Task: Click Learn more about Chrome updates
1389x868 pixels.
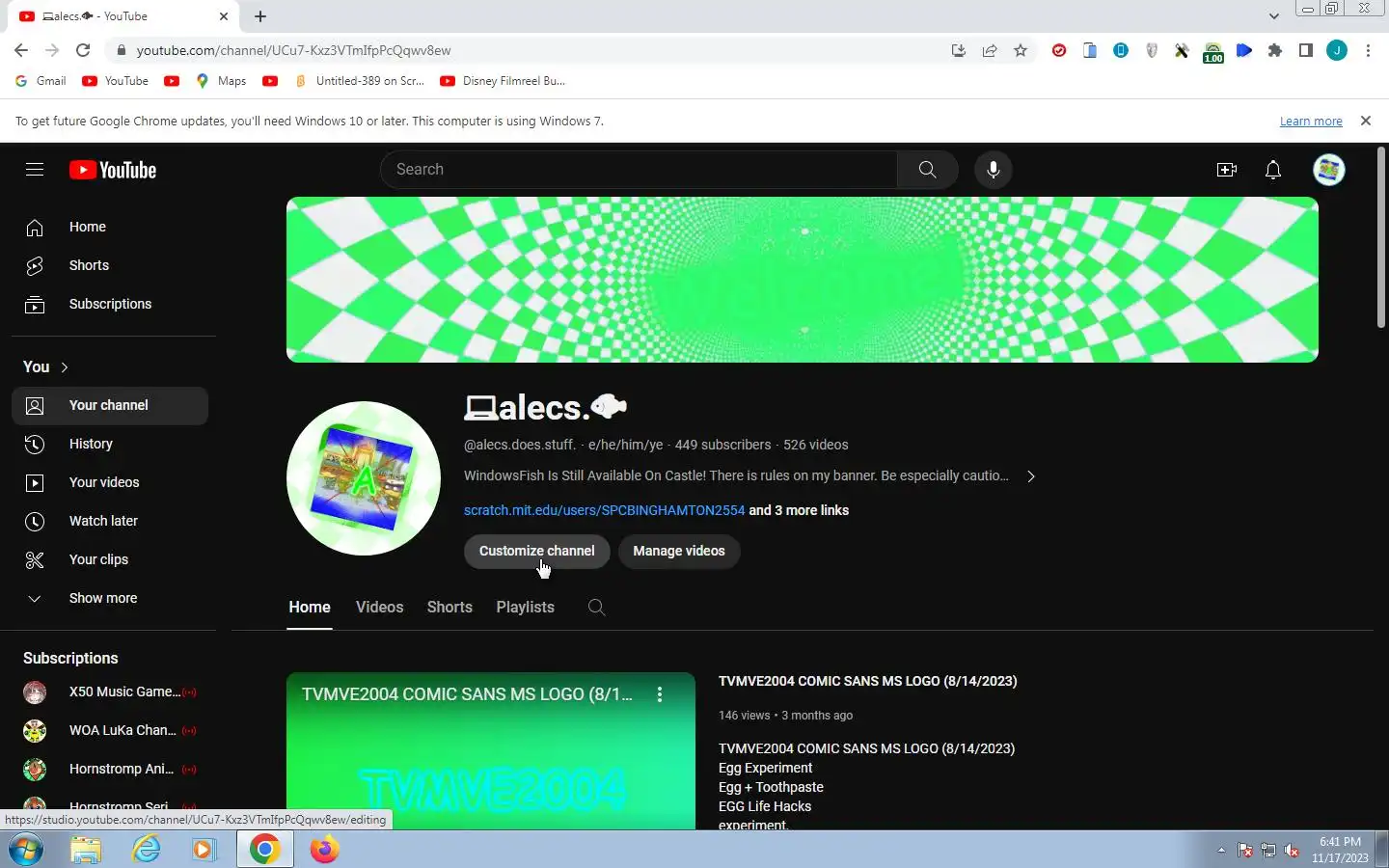Action: click(1311, 122)
